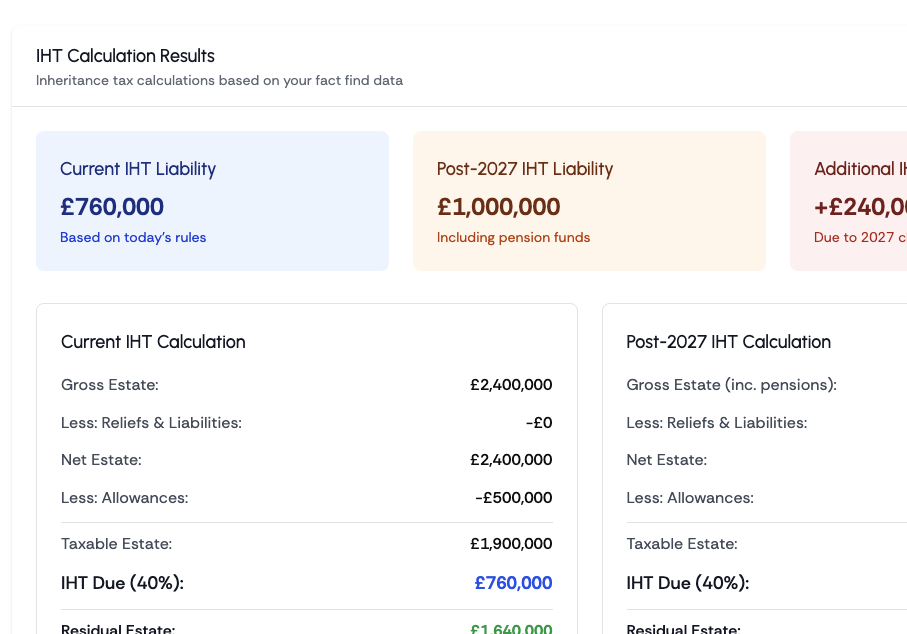
Task: Click the Less: Reliefs & Liabilities label
Action: [x=151, y=423]
